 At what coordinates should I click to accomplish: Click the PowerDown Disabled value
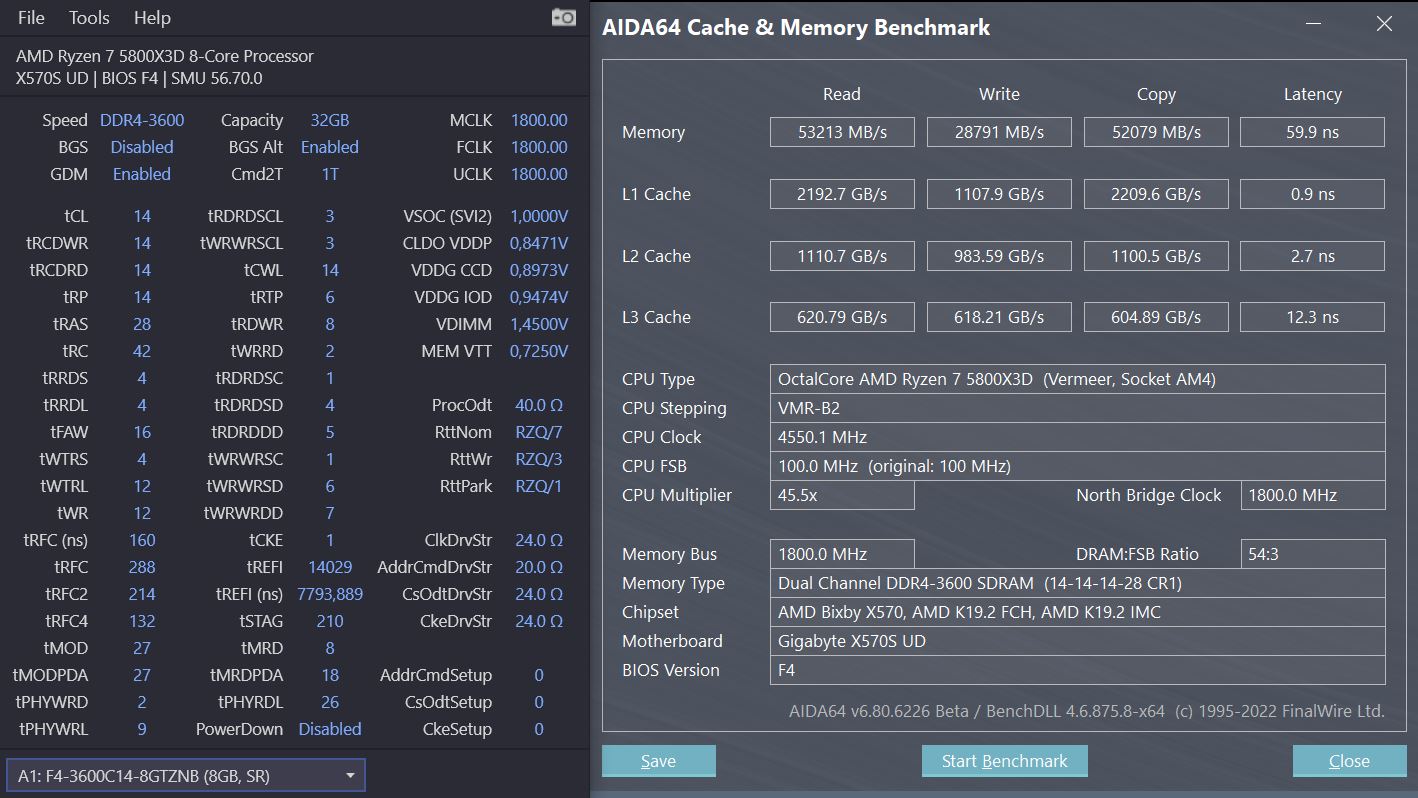click(330, 729)
